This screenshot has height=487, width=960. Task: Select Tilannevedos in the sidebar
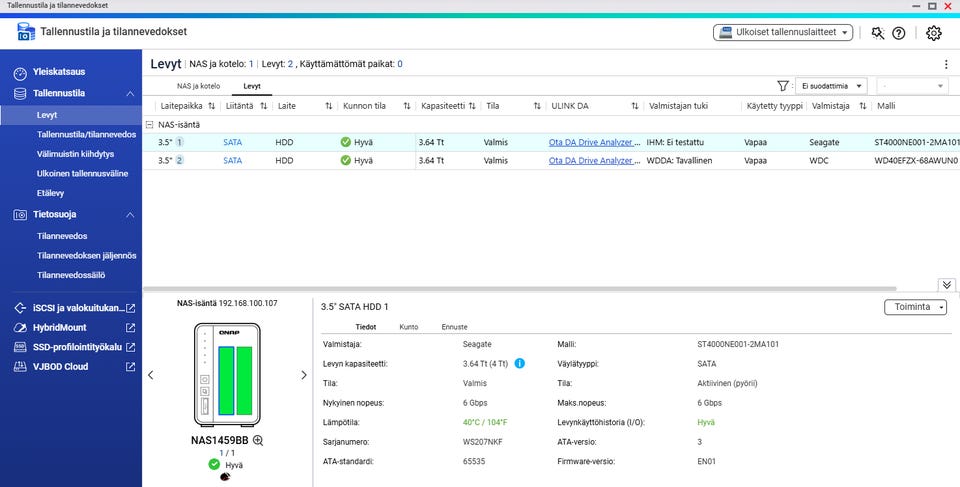click(x=62, y=236)
